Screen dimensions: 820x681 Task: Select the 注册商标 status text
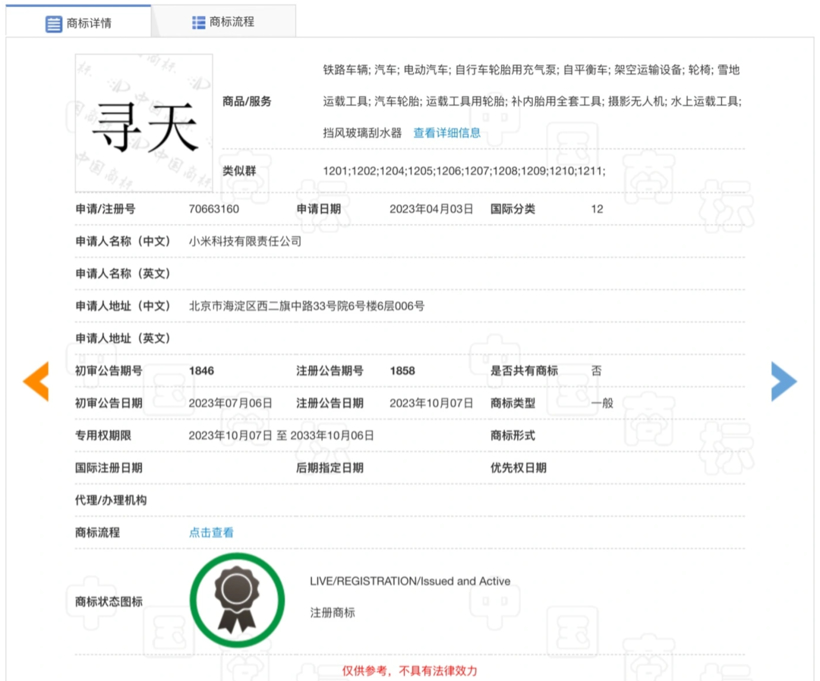pos(333,612)
